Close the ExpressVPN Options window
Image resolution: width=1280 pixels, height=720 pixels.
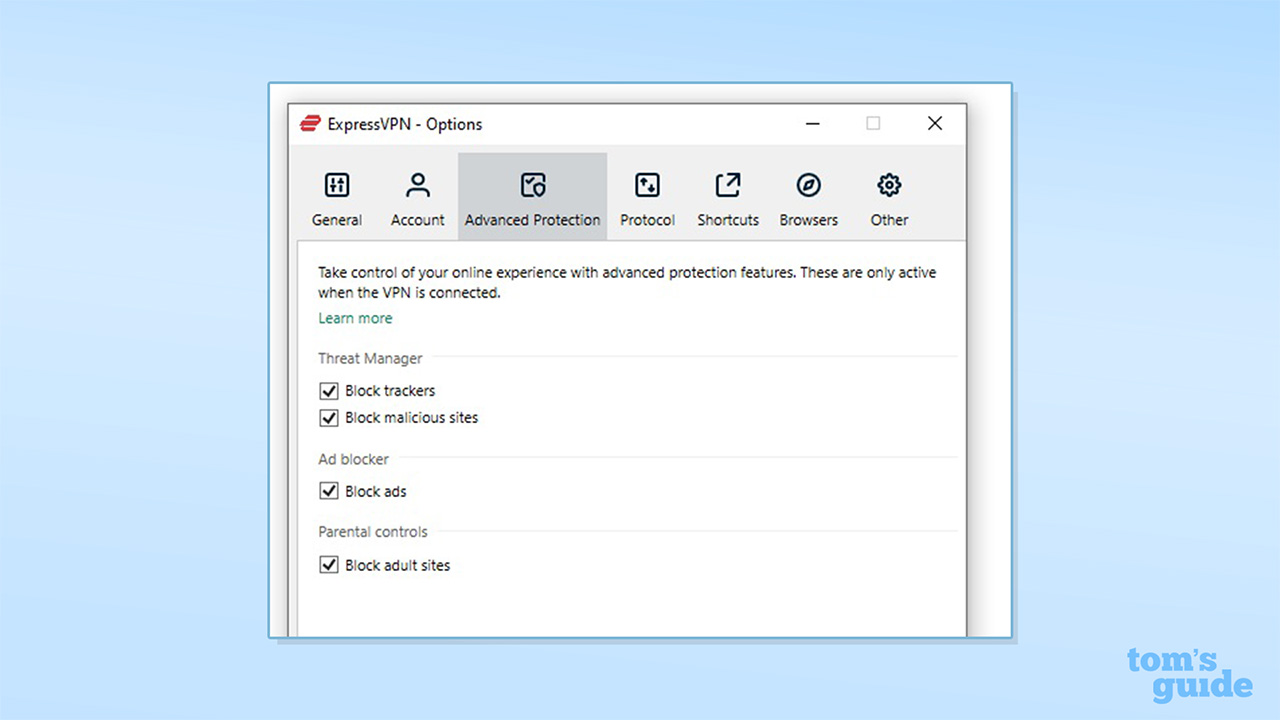coord(935,123)
